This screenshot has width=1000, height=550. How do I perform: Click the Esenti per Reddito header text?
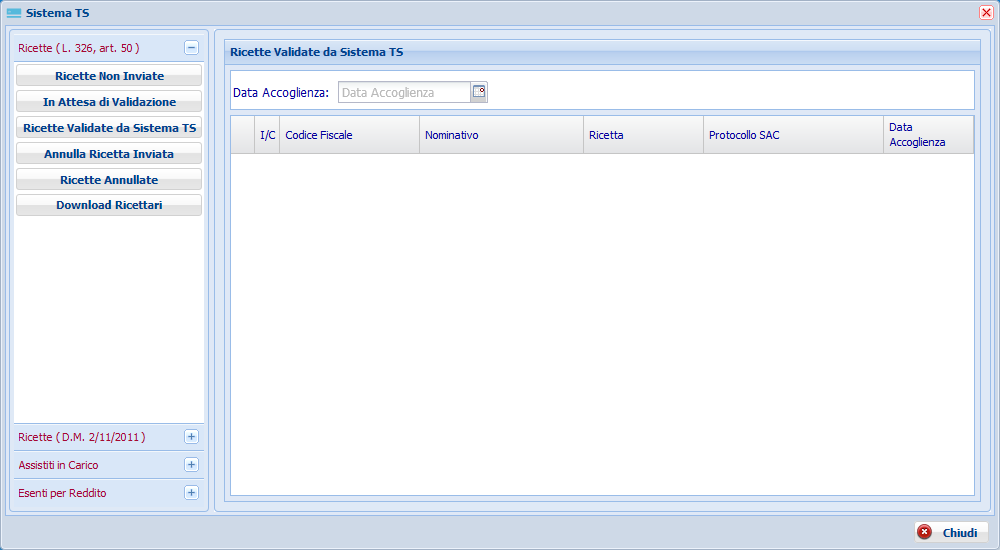click(x=62, y=493)
